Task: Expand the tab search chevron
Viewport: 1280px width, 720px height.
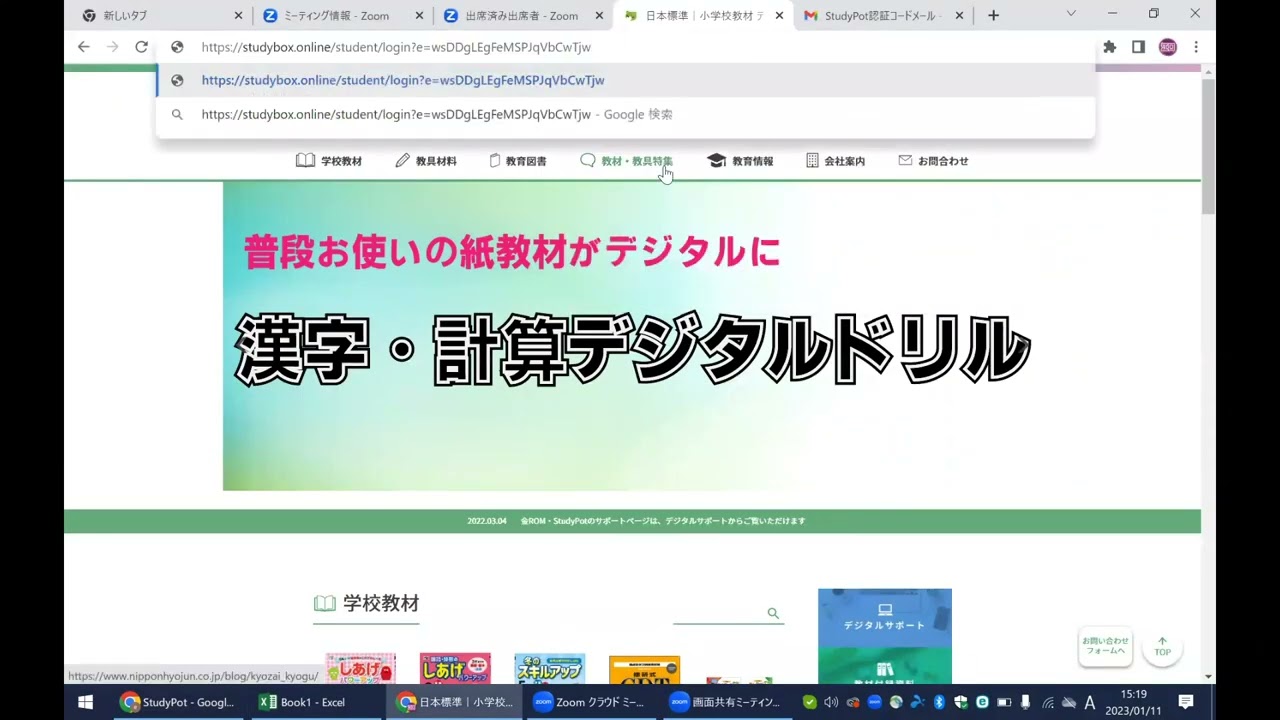Action: [x=1071, y=14]
